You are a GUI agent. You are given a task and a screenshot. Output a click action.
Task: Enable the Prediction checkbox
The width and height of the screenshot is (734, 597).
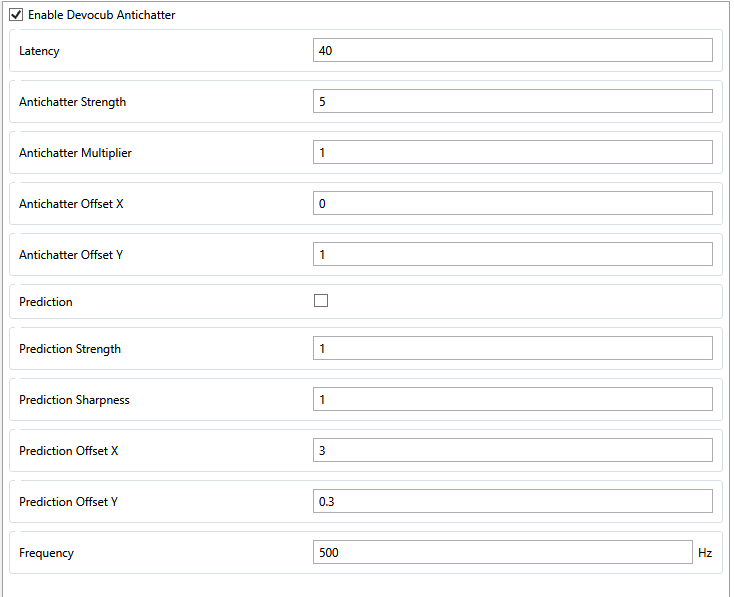(x=321, y=301)
